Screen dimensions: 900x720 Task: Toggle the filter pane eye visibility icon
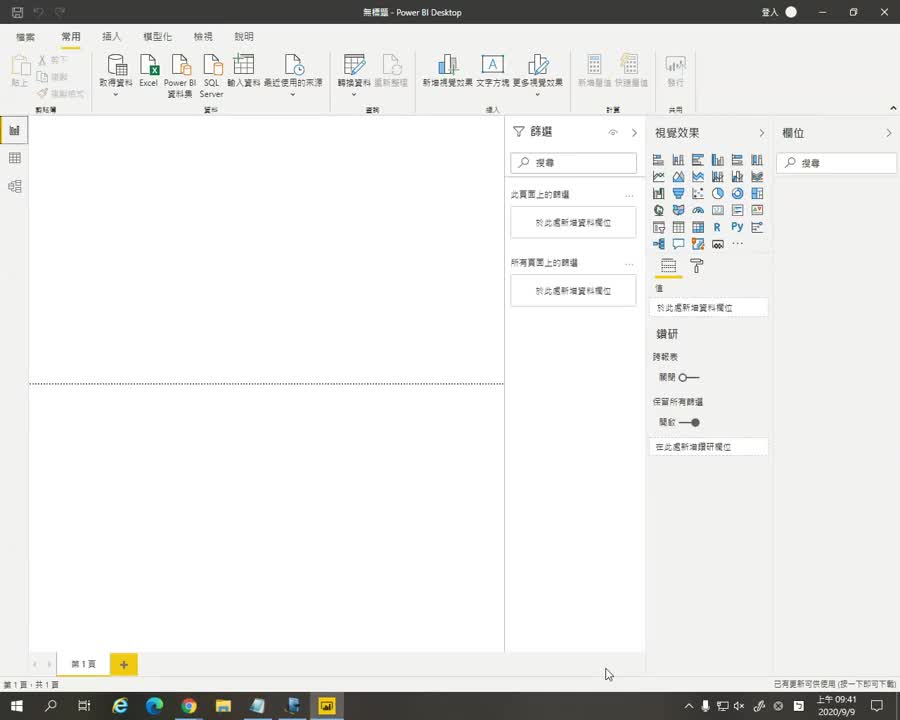[613, 132]
